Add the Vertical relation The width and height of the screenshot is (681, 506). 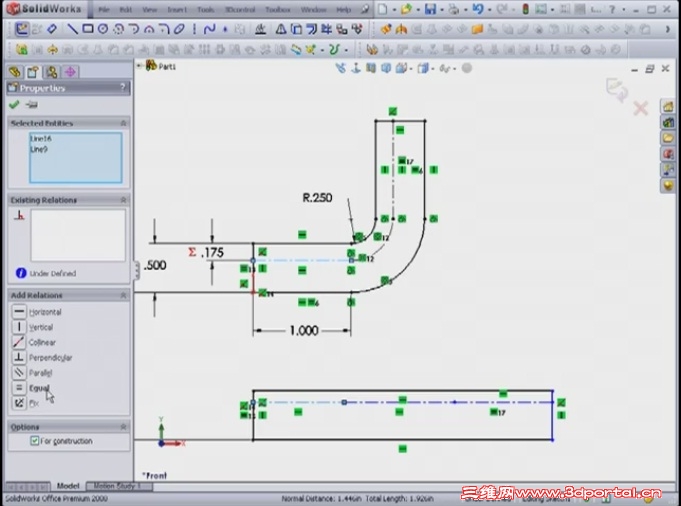[x=33, y=327]
